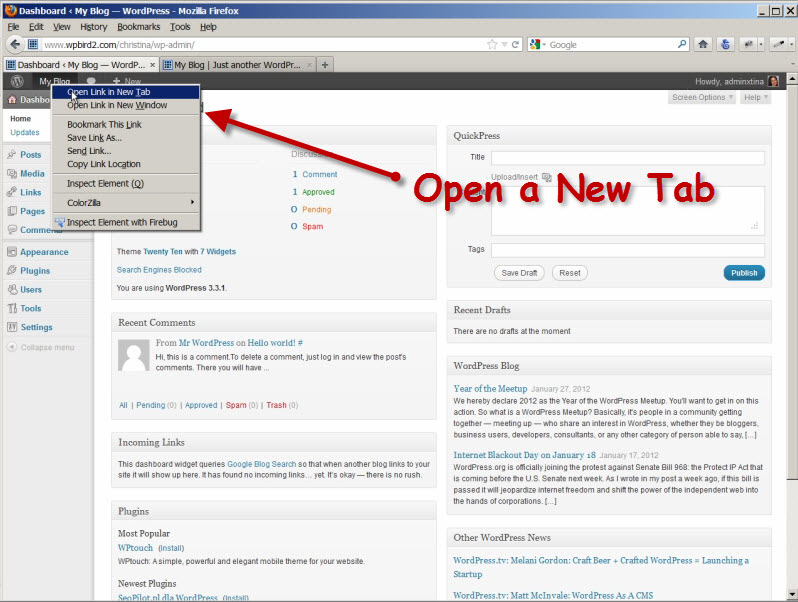Open a new browser tab with plus

[325, 65]
